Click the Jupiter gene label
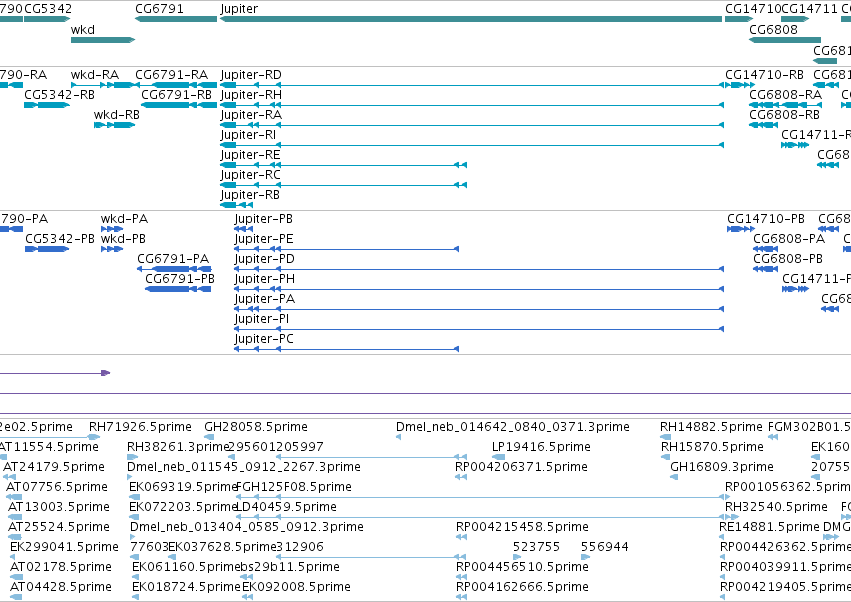This screenshot has width=851, height=602. tap(239, 9)
